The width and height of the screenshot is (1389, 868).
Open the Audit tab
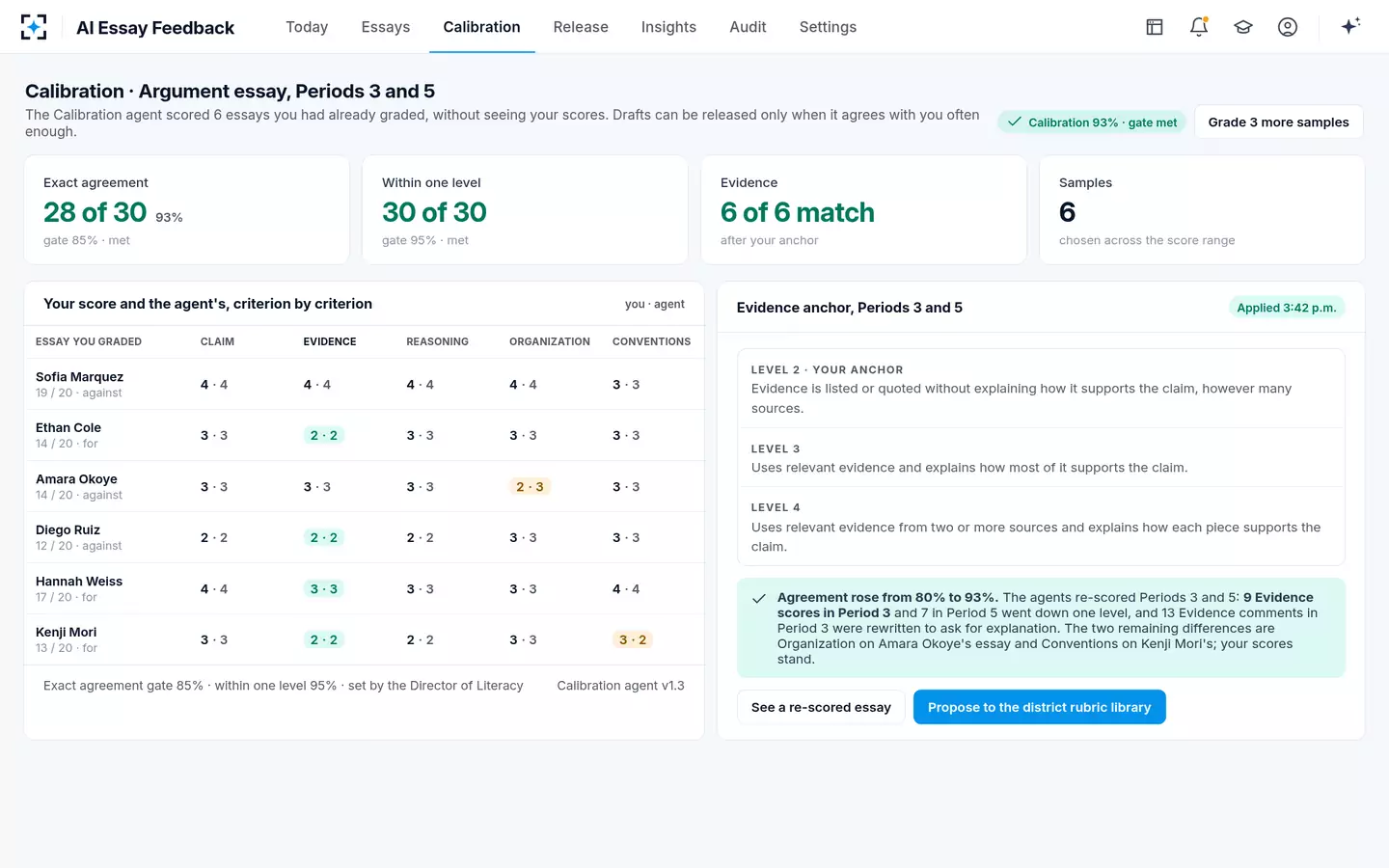pos(748,27)
